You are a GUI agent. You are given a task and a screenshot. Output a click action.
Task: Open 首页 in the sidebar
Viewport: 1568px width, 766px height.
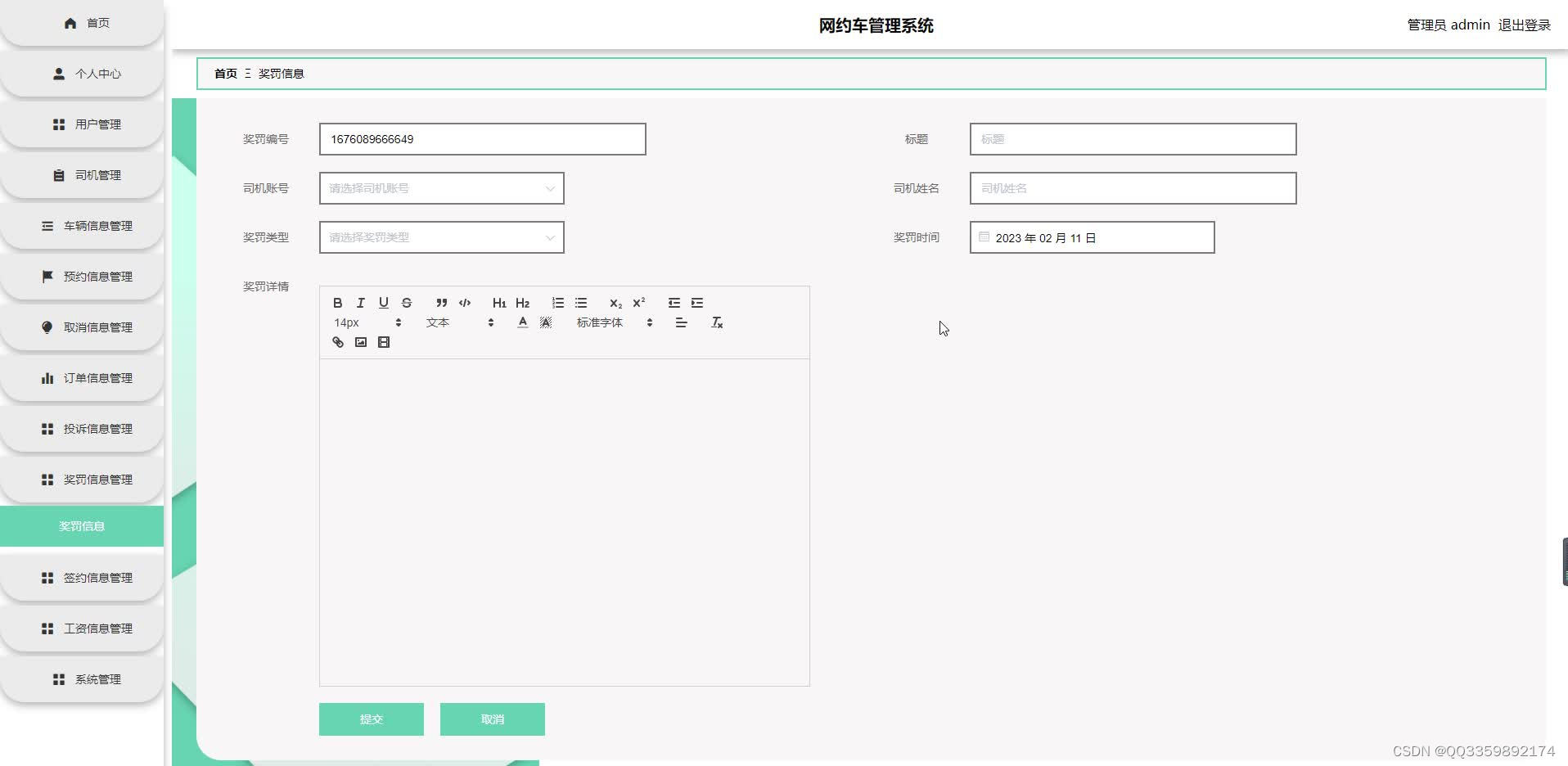[x=82, y=23]
